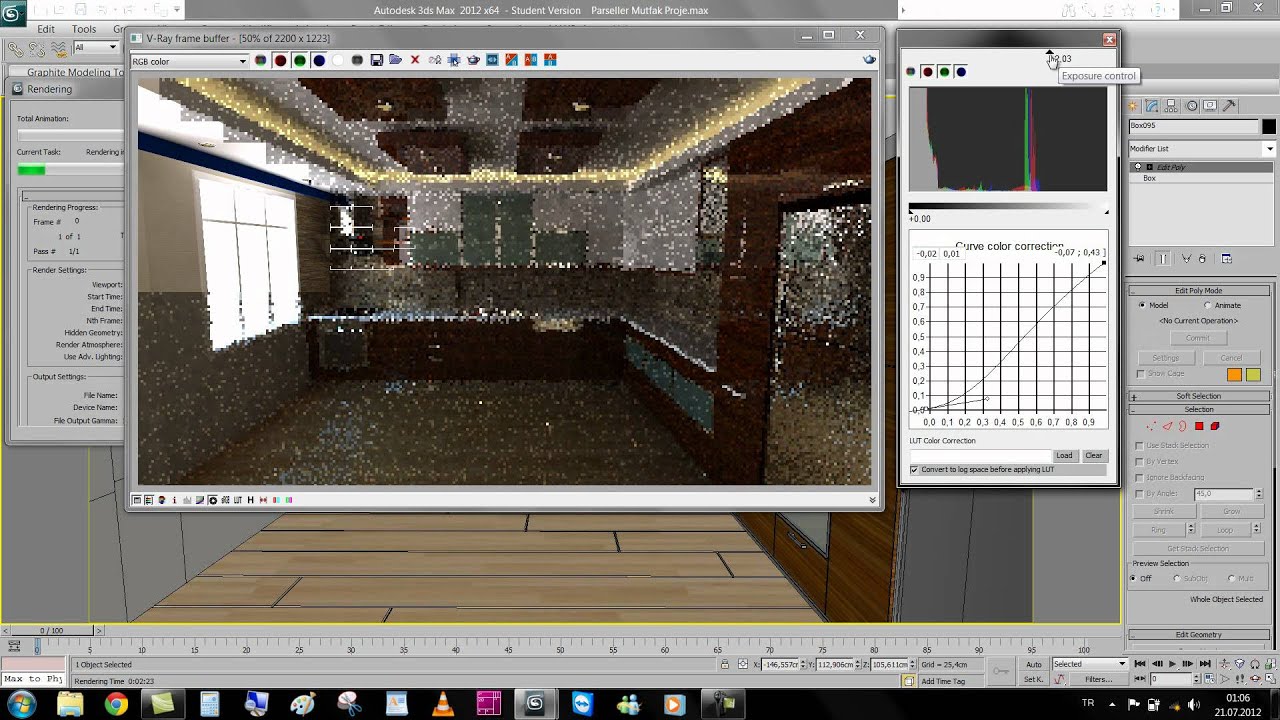Render last teapot icon in frame buffer
The height and width of the screenshot is (720, 1280).
[473, 60]
